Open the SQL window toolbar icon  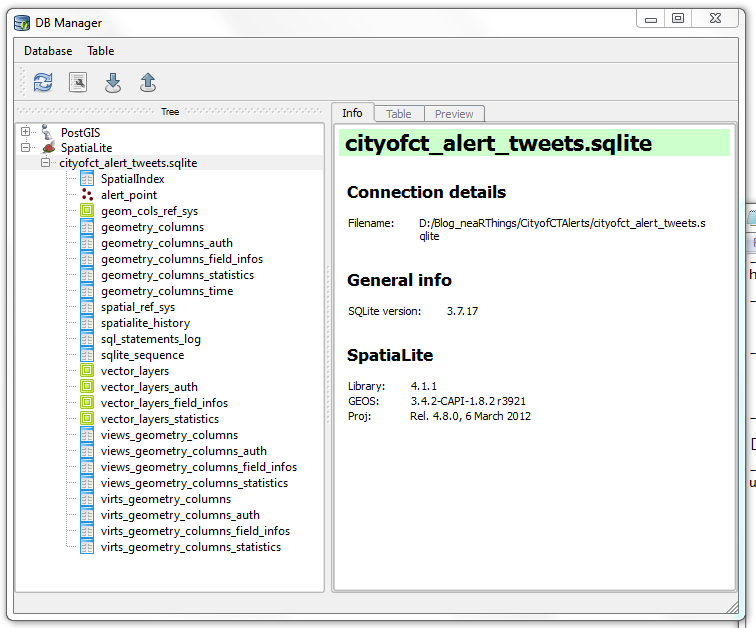[x=78, y=82]
